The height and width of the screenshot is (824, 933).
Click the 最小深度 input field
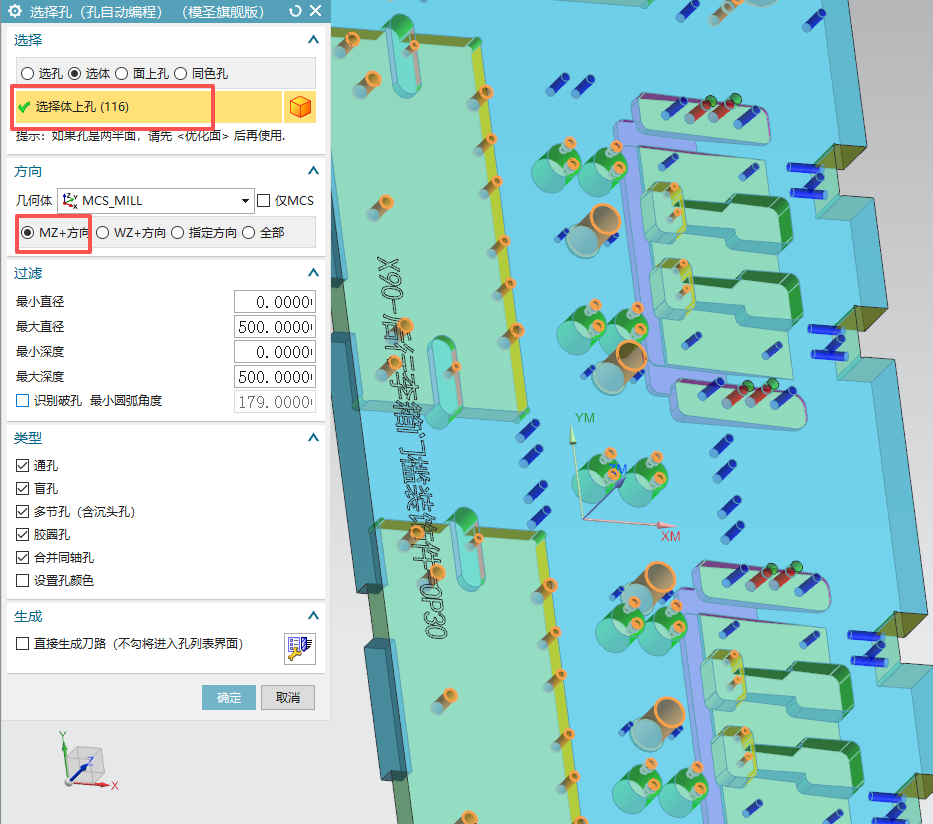[x=274, y=352]
